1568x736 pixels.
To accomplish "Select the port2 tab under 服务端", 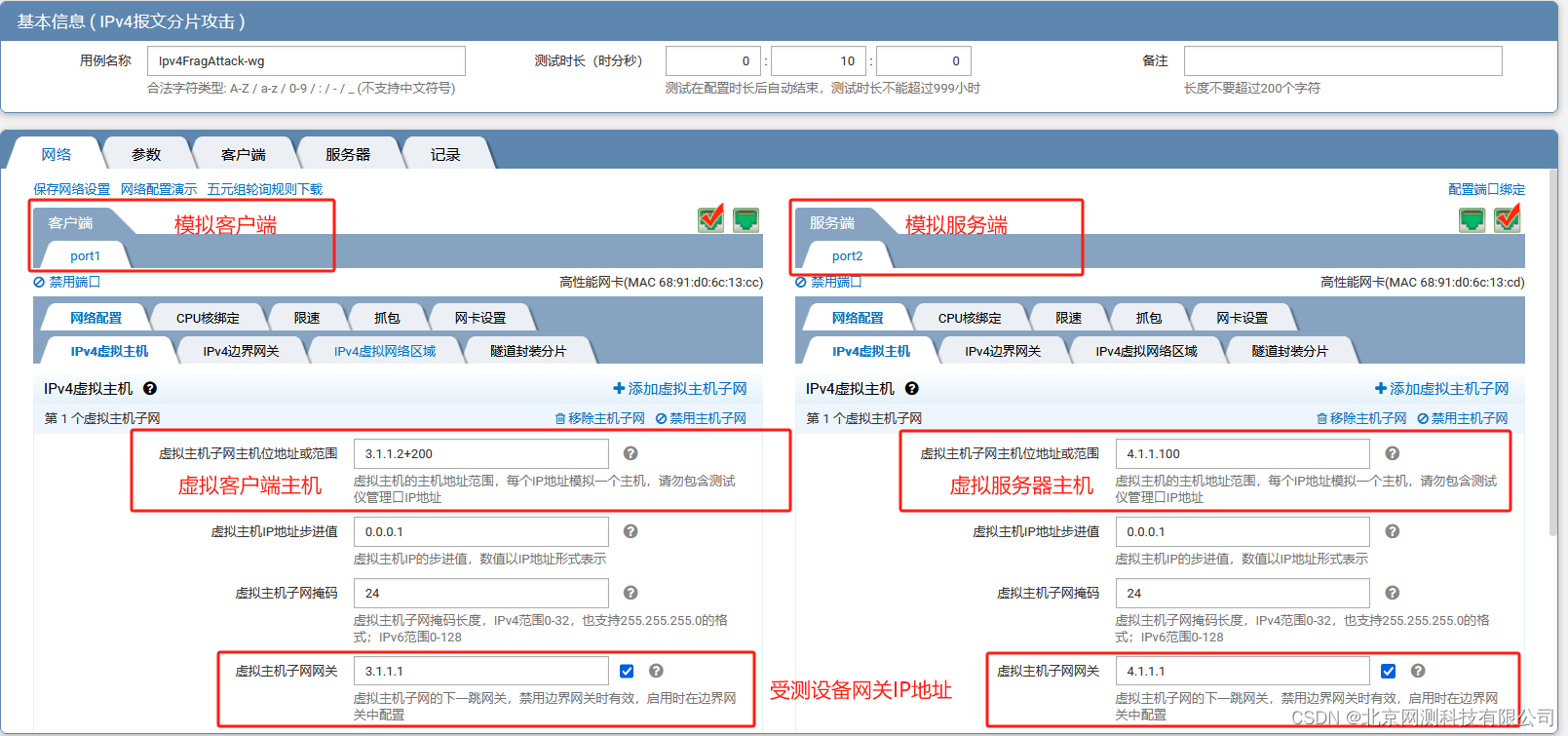I will pos(847,255).
